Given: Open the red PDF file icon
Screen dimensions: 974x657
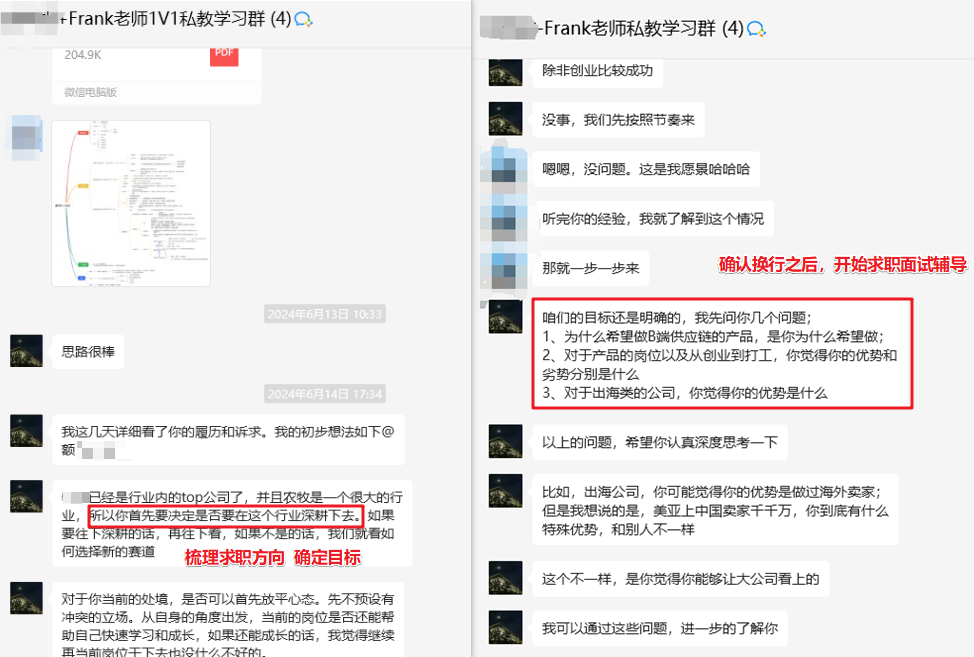Looking at the screenshot, I should click(x=224, y=56).
